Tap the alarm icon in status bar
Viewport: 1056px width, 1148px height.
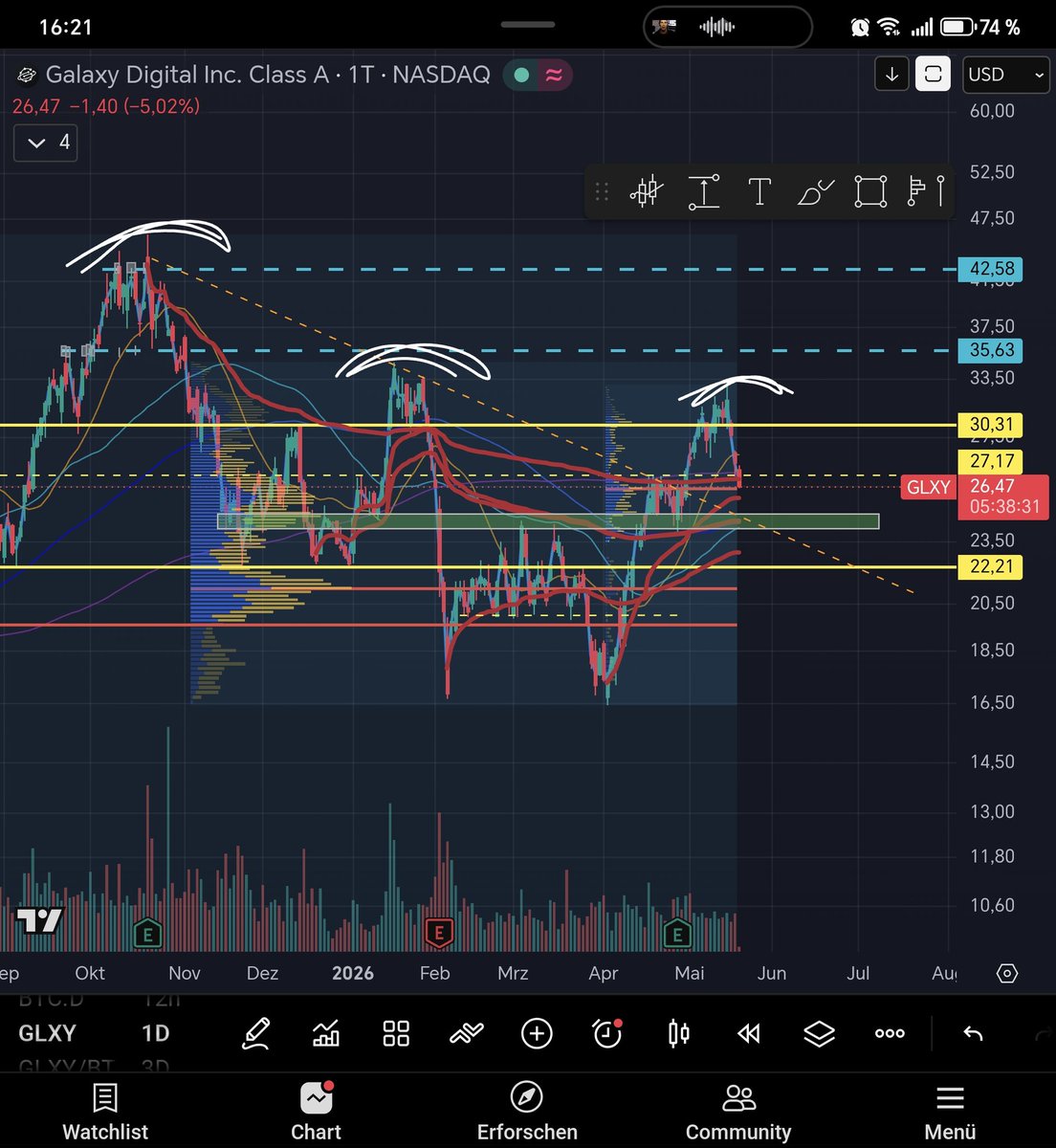coord(860,28)
